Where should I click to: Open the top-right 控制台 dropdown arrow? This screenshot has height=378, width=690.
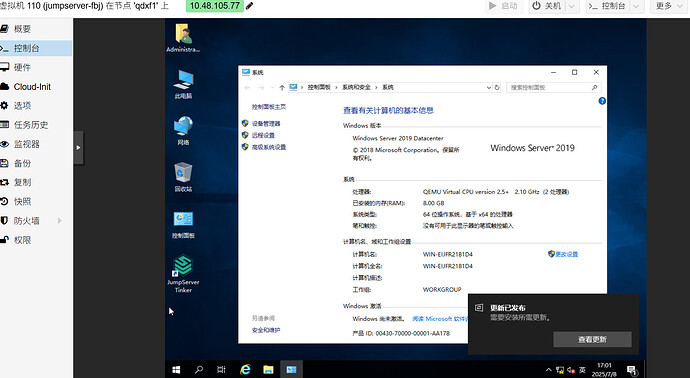pyautogui.click(x=636, y=6)
